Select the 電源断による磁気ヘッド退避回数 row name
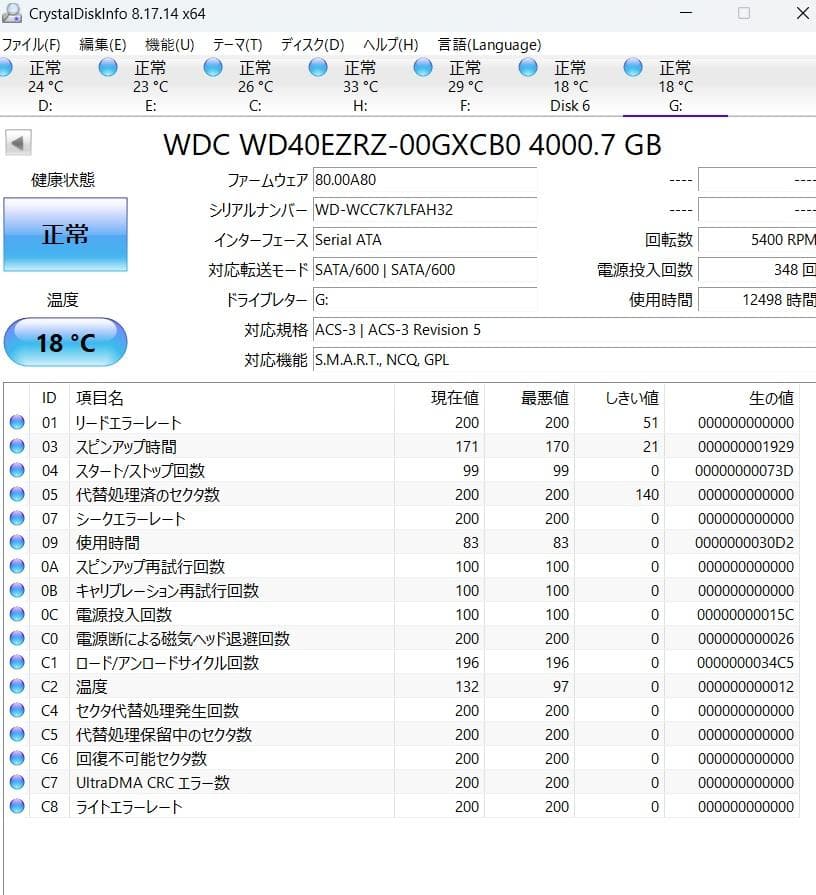The height and width of the screenshot is (895, 816). tap(183, 639)
